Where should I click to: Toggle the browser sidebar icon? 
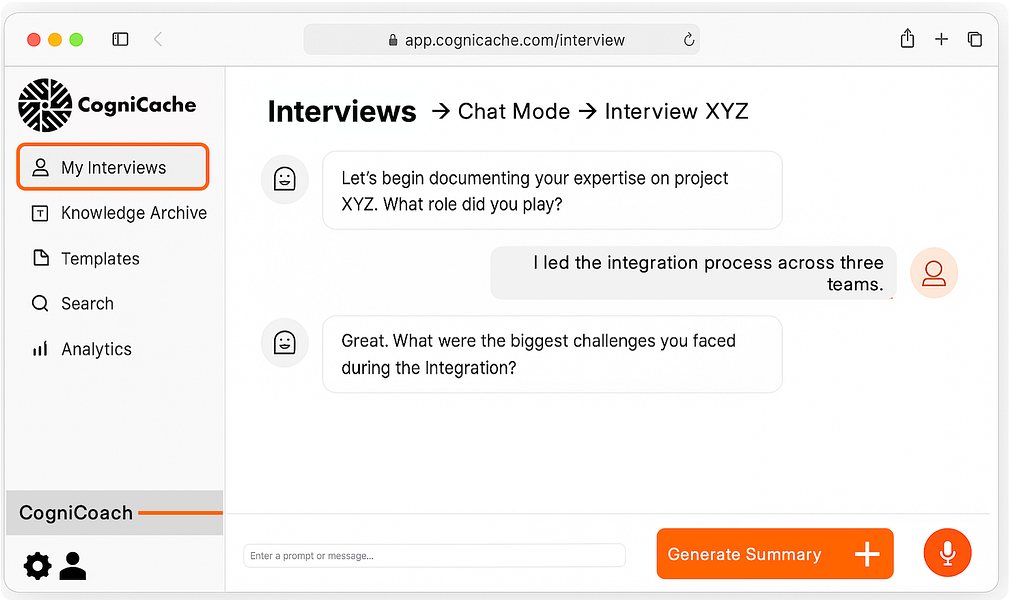click(x=120, y=40)
